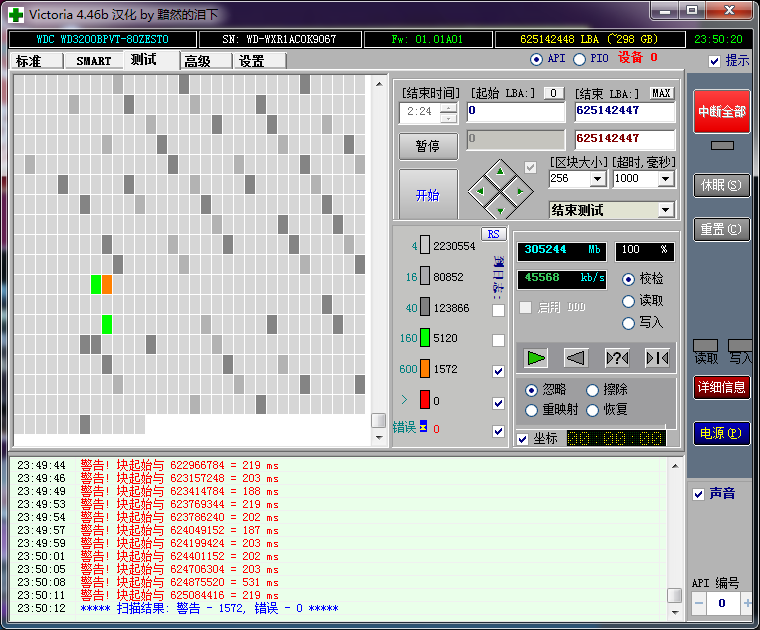Click the green play scan button
The height and width of the screenshot is (630, 760).
coord(535,358)
